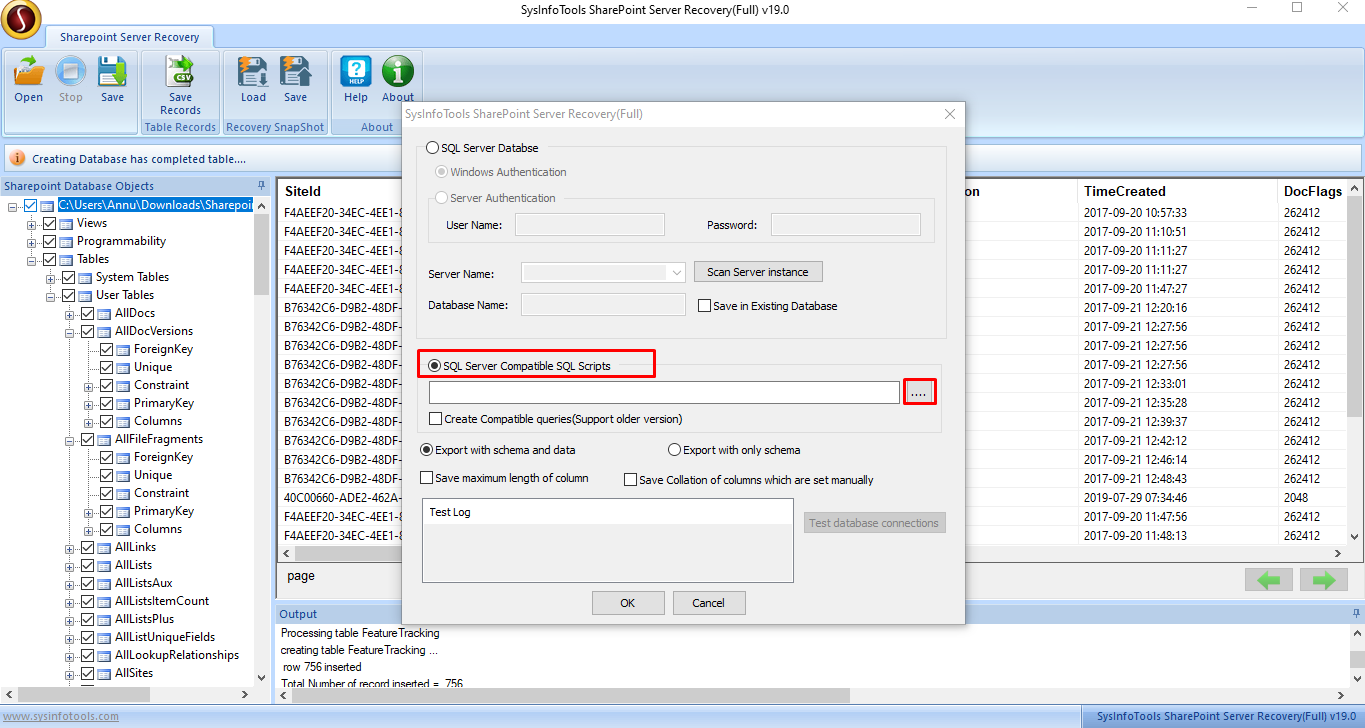Viewport: 1365px width, 728px height.
Task: Click the SiteId column header
Action: coord(303,191)
